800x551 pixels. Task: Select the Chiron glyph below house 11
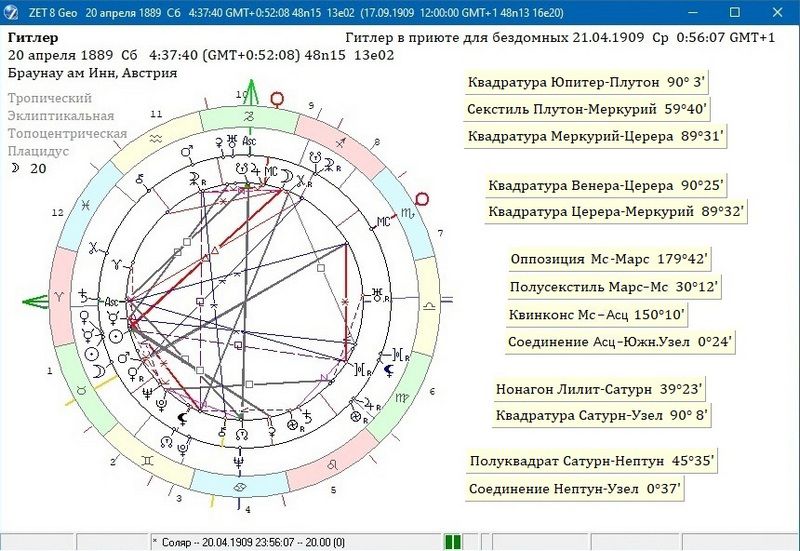pos(139,179)
